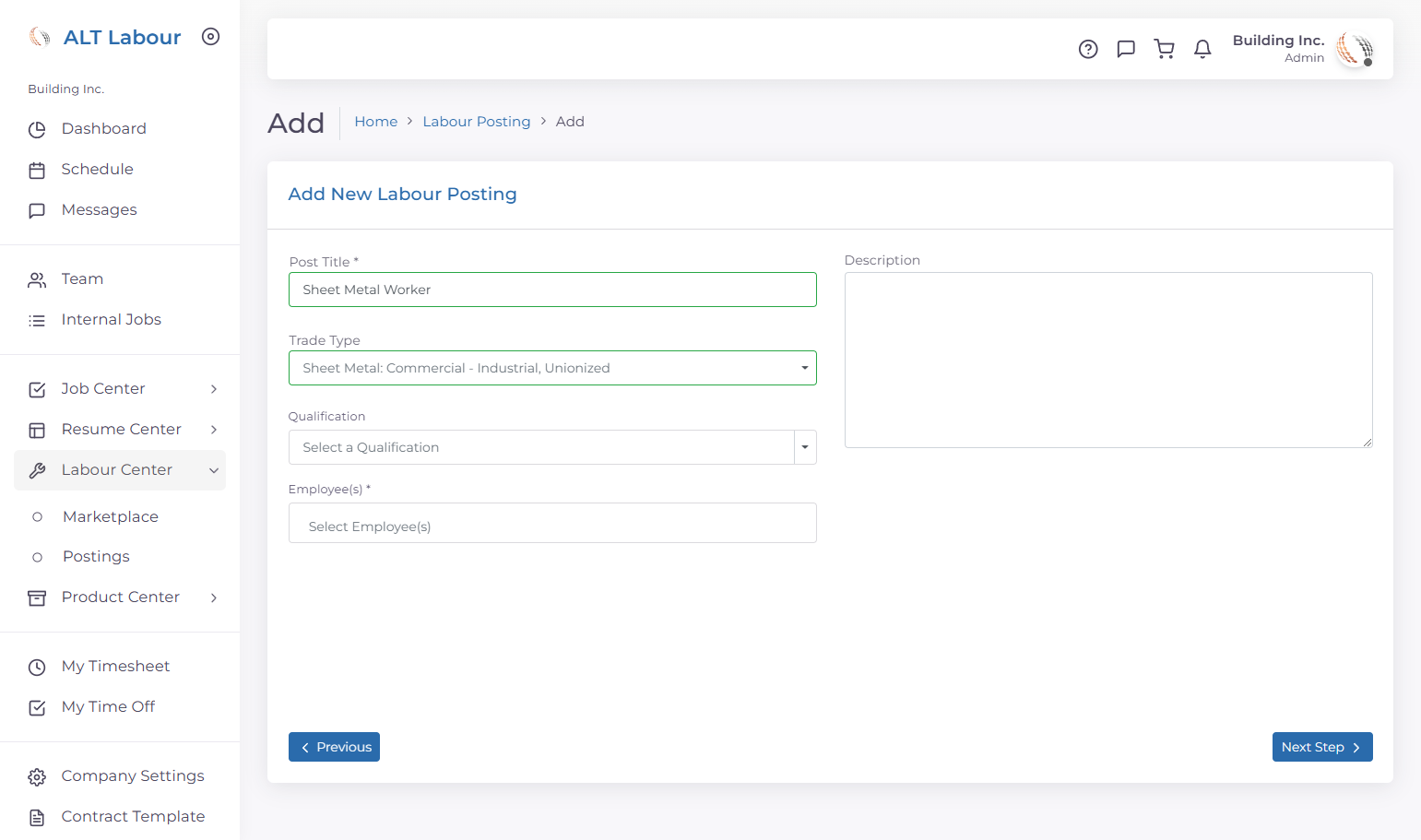Image resolution: width=1421 pixels, height=840 pixels.
Task: Expand the Product Center submenu chevron
Action: [214, 597]
